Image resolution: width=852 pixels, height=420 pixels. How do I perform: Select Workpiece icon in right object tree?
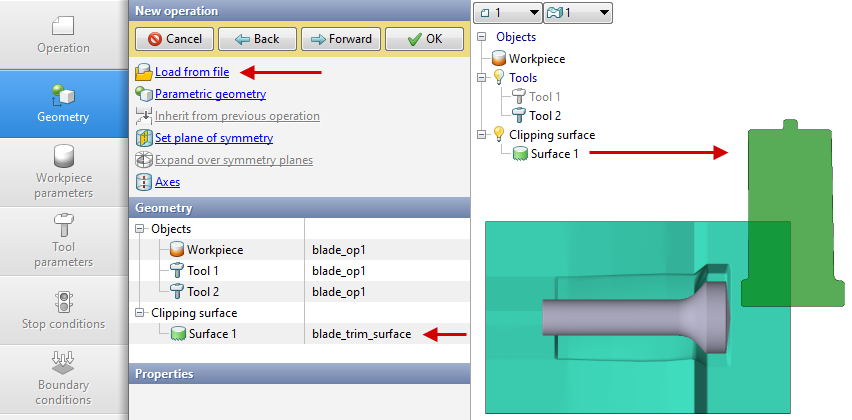[499, 59]
